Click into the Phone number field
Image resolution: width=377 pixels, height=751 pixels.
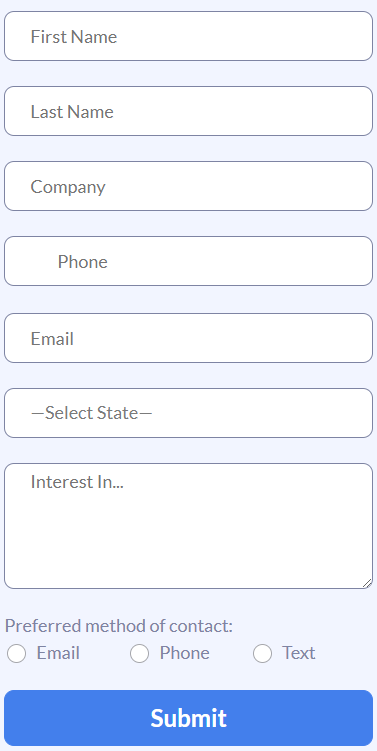[188, 261]
